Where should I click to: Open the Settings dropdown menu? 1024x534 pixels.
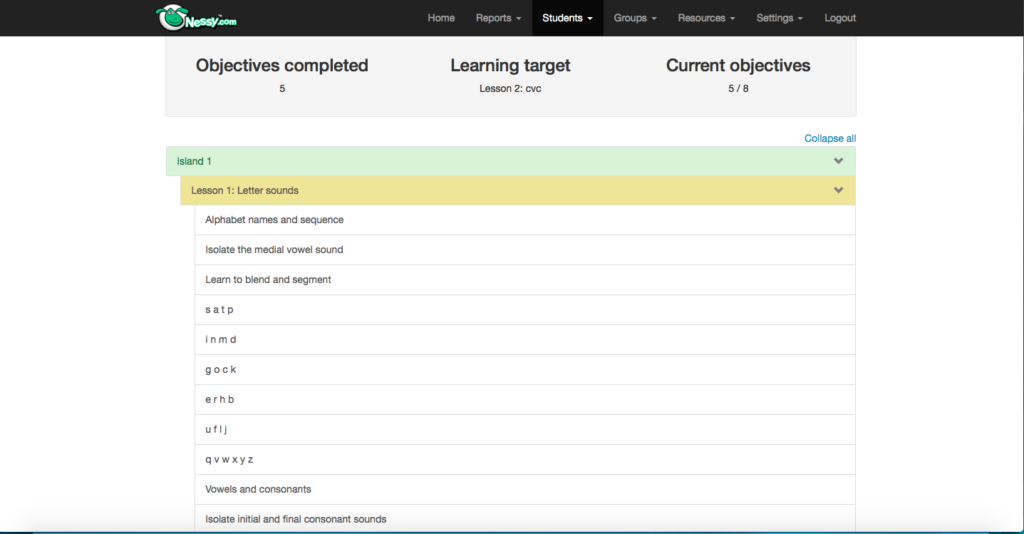point(779,18)
